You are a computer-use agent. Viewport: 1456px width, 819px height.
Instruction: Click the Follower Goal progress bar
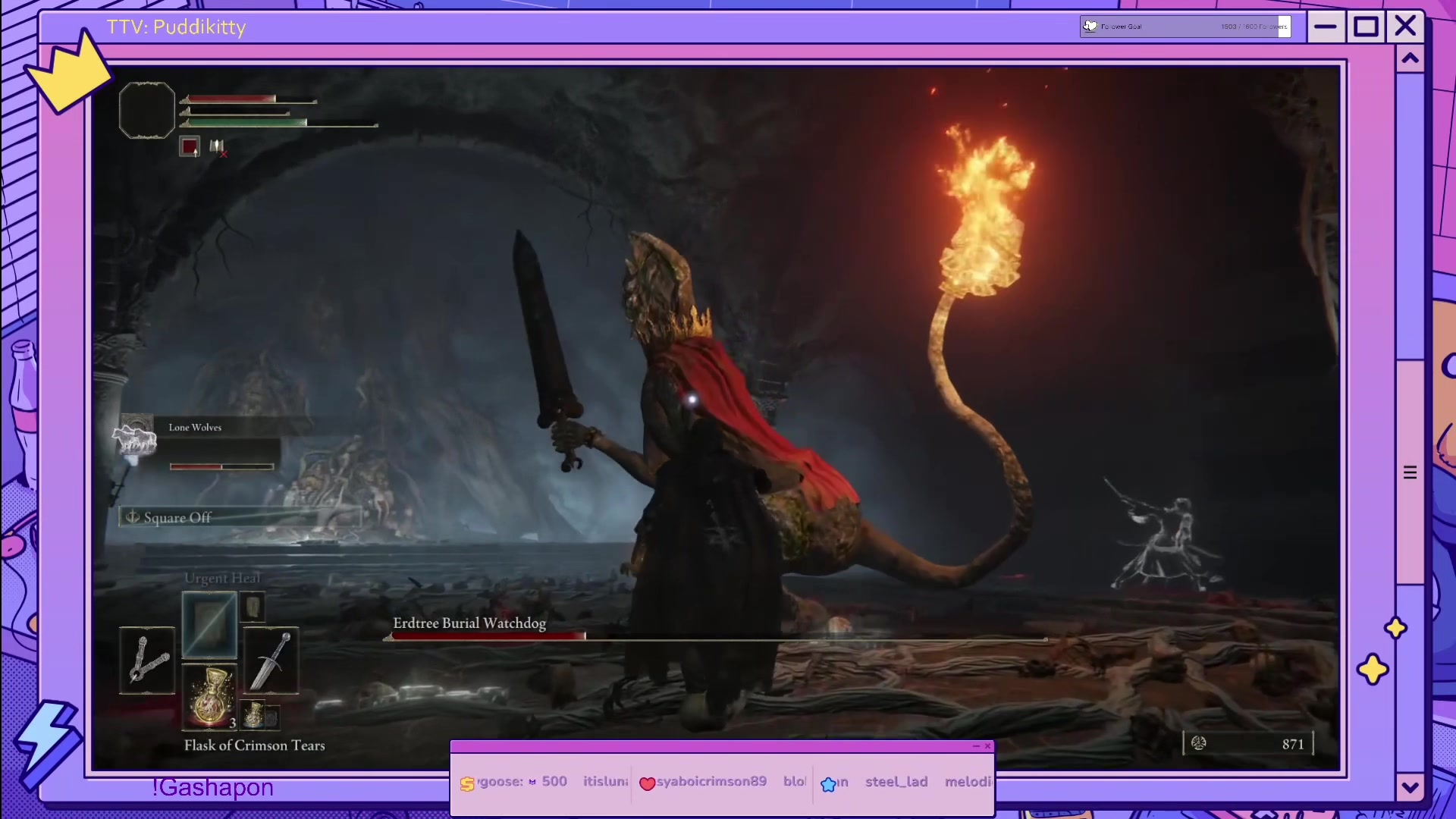pos(1186,27)
